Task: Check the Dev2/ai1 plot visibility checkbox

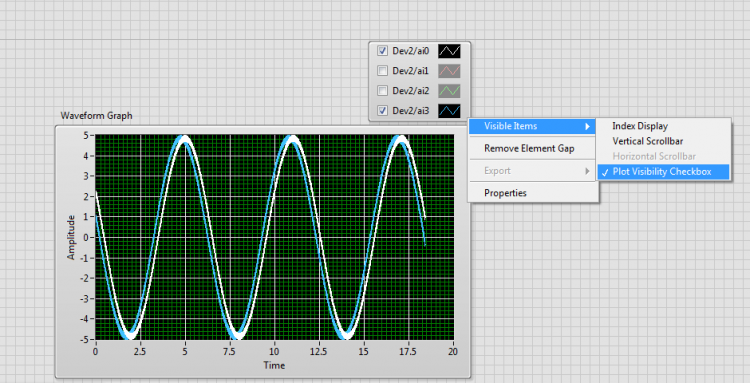Action: [382, 71]
